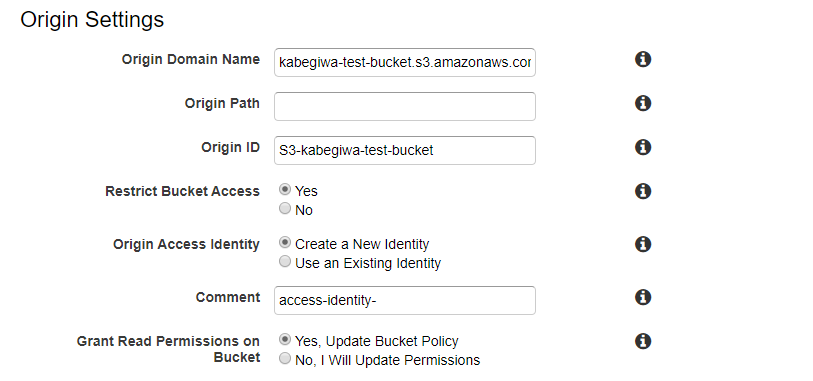Click the Origin Domain Name field

404,63
